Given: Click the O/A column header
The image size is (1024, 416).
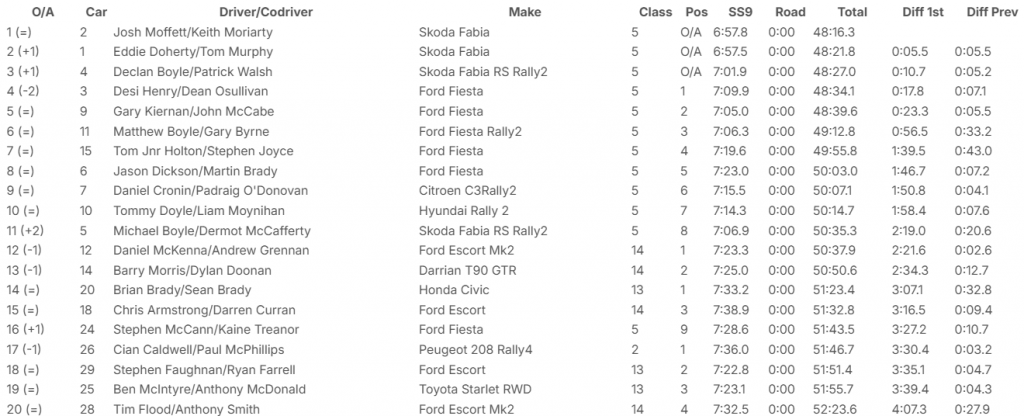Looking at the screenshot, I should point(29,12).
